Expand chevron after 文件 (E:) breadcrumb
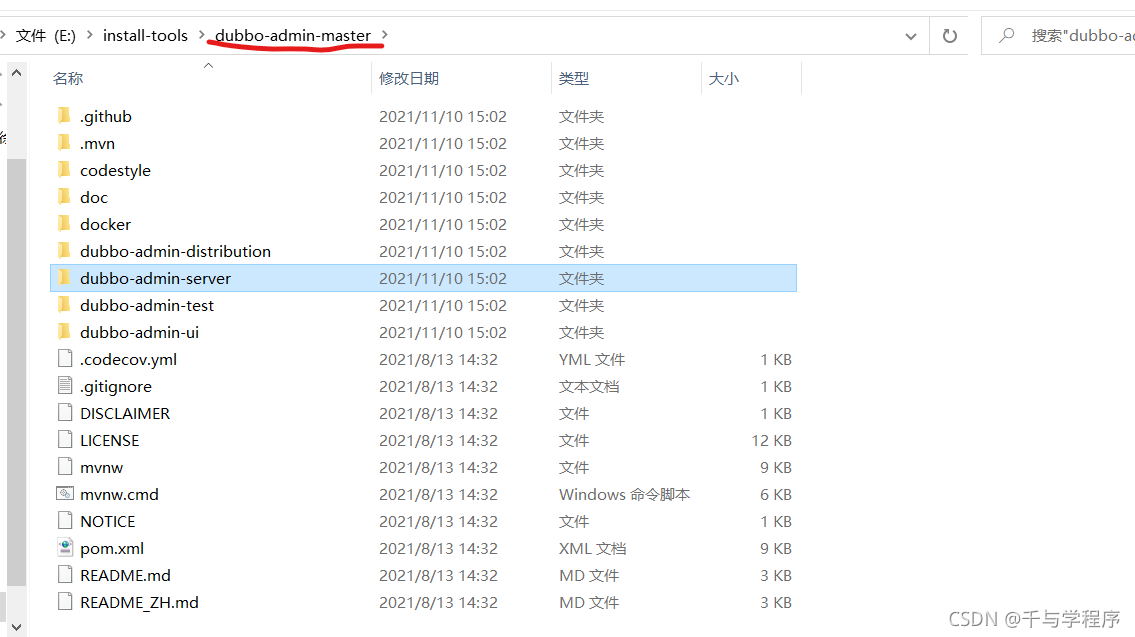The width and height of the screenshot is (1135, 637). [90, 35]
